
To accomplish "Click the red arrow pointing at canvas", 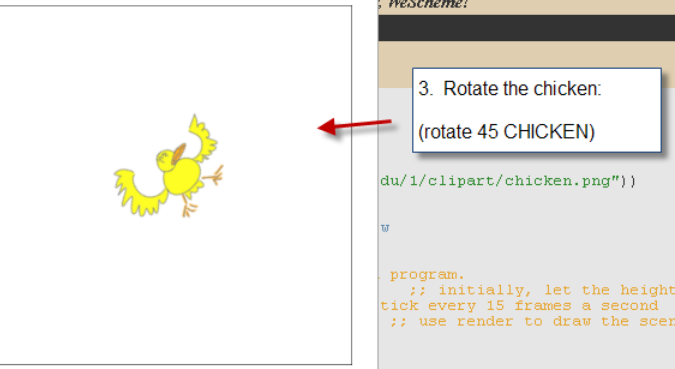I will 355,126.
